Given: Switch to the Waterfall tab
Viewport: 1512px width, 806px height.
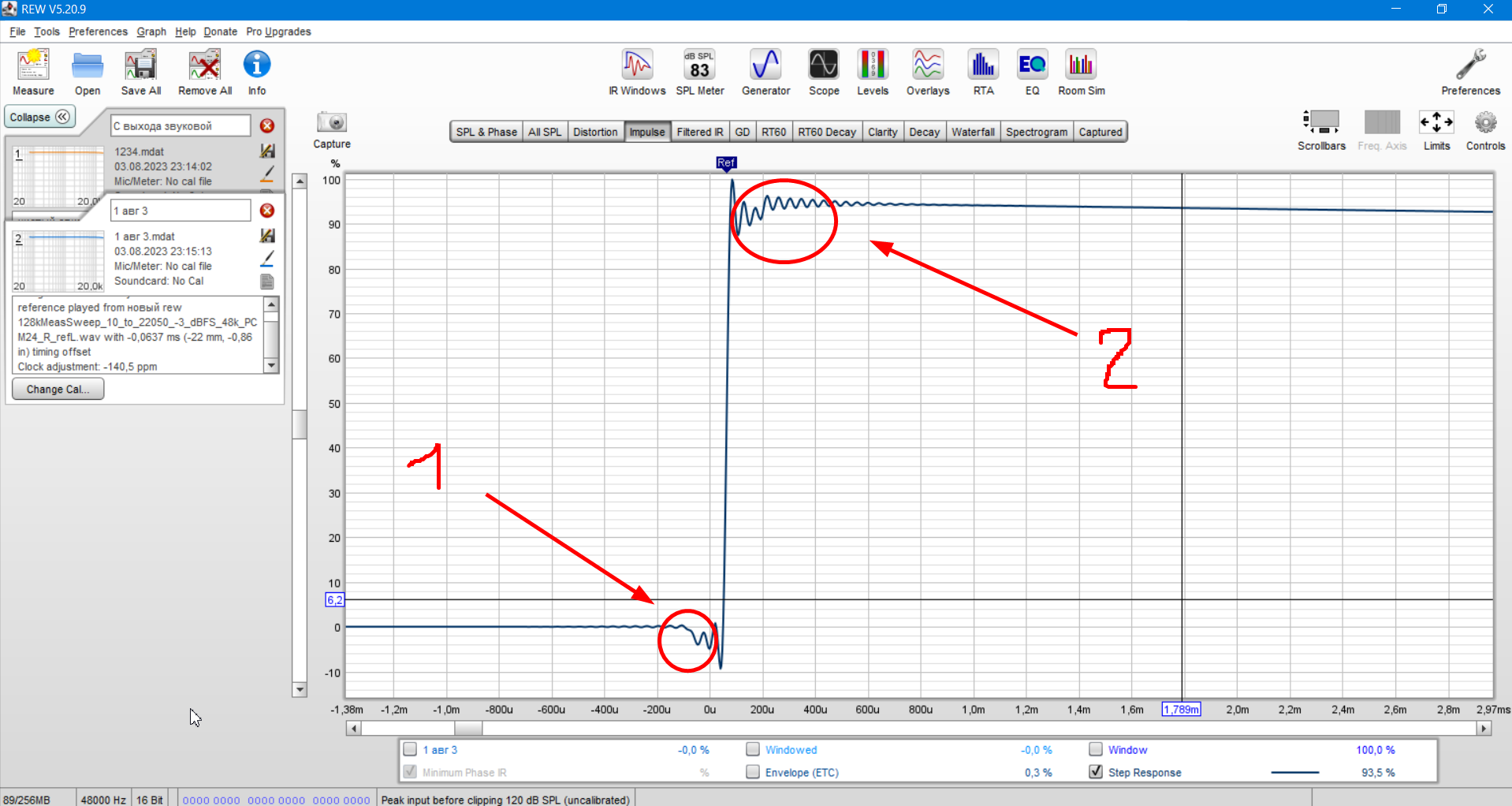Looking at the screenshot, I should 973,132.
